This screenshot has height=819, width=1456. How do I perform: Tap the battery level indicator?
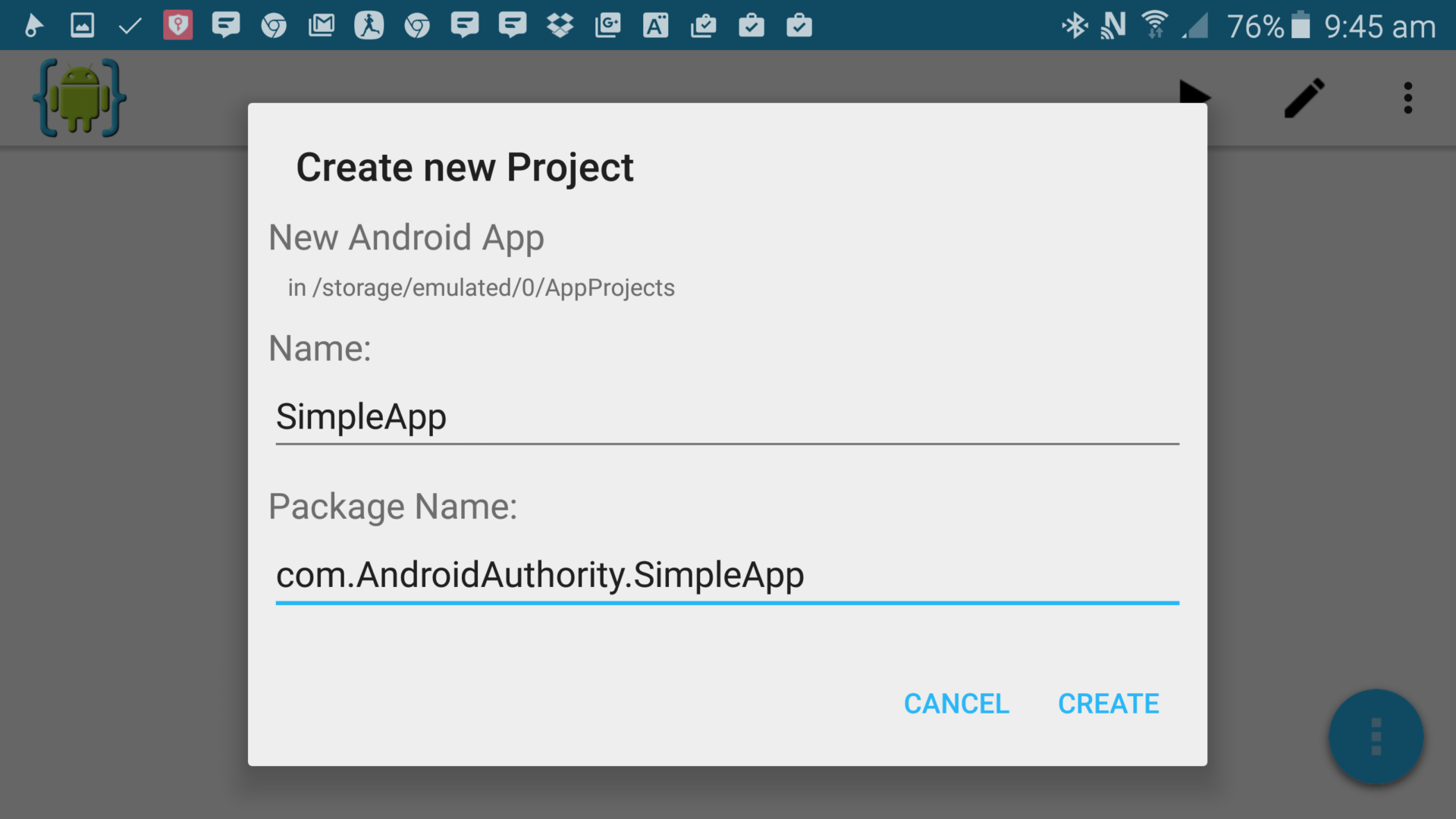click(x=1301, y=25)
